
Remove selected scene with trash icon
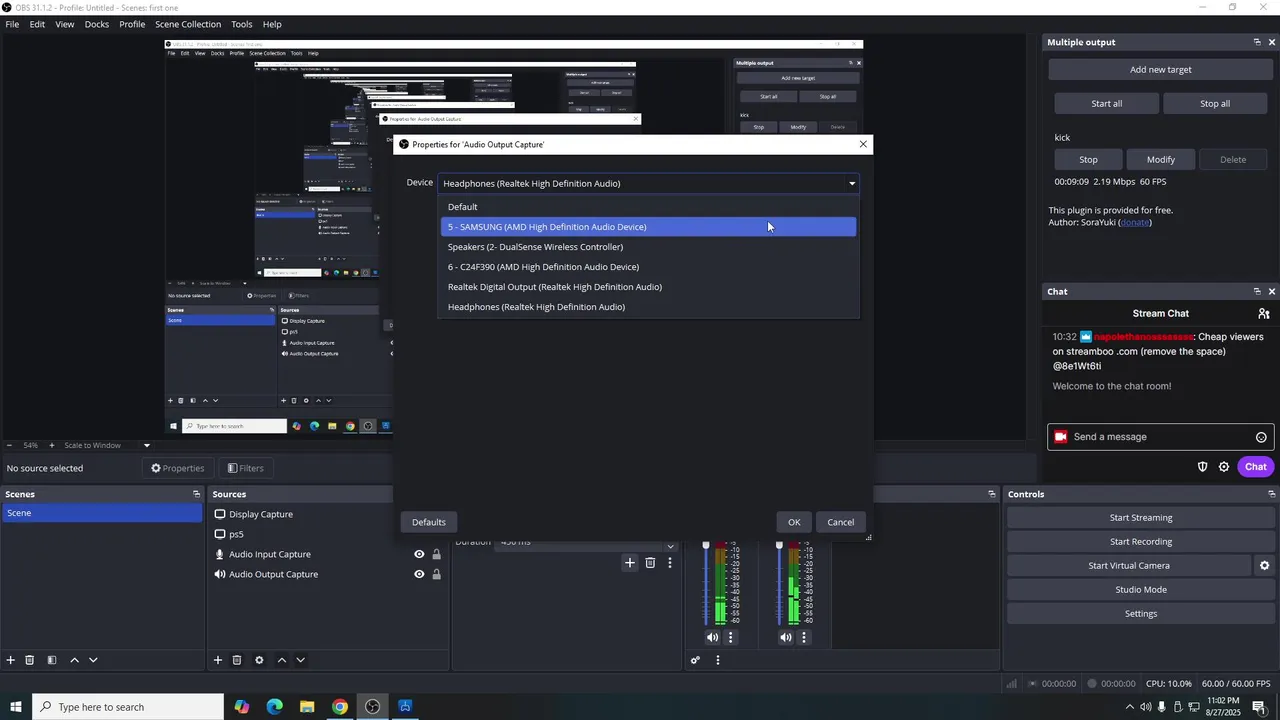(30, 660)
